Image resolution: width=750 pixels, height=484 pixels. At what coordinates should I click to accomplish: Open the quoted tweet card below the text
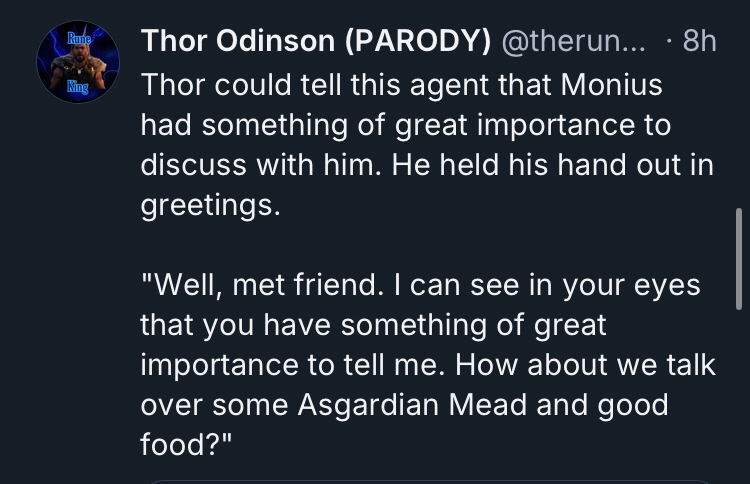[x=430, y=479]
